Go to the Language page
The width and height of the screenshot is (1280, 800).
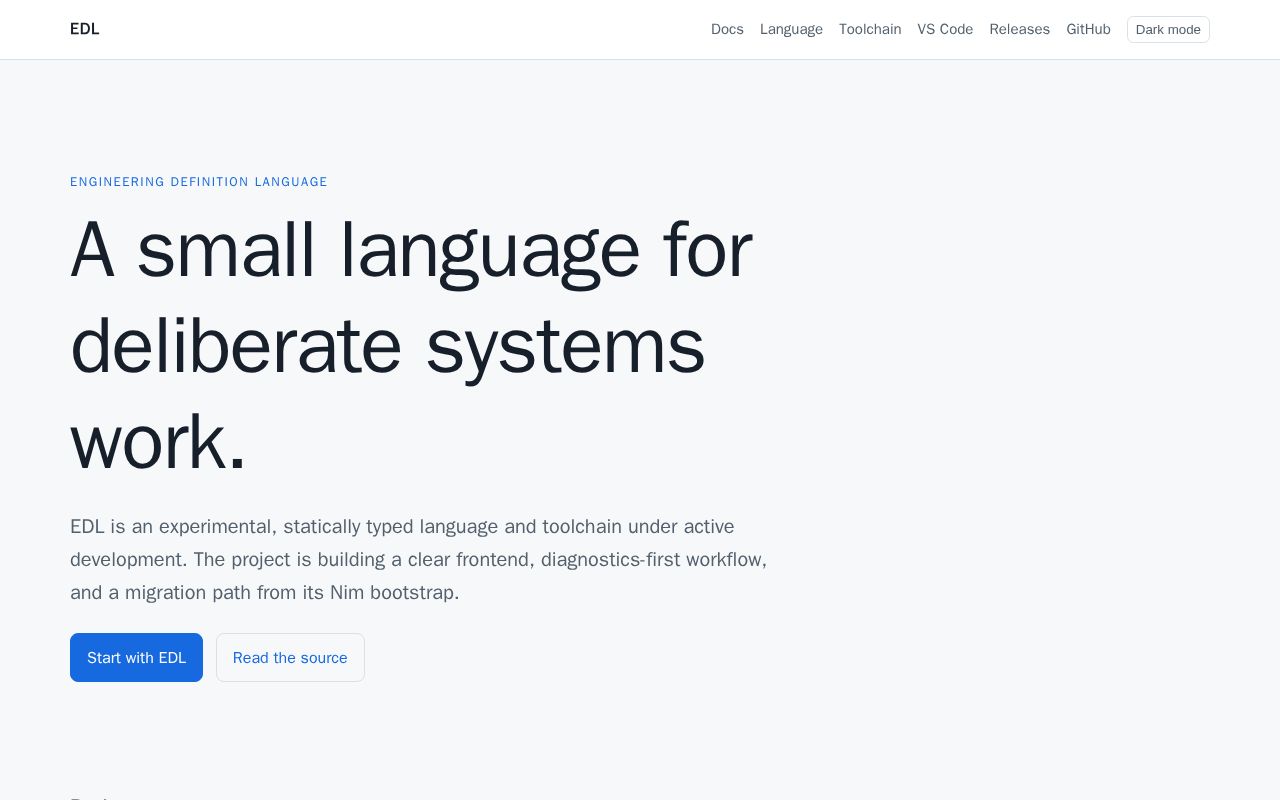[791, 29]
